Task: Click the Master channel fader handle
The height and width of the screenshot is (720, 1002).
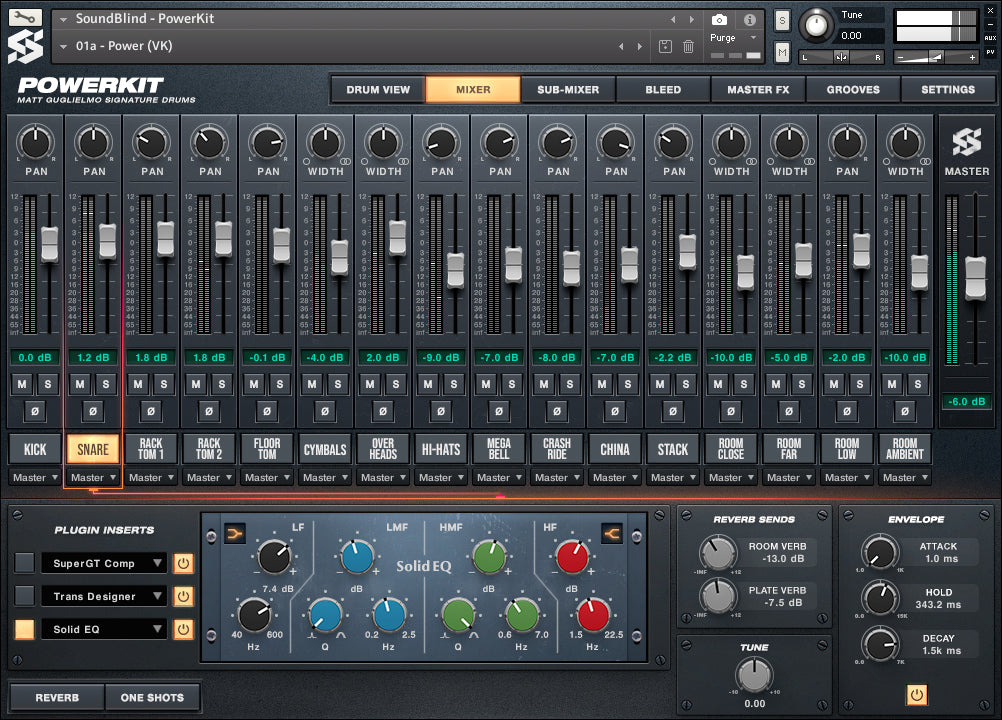Action: pyautogui.click(x=975, y=277)
